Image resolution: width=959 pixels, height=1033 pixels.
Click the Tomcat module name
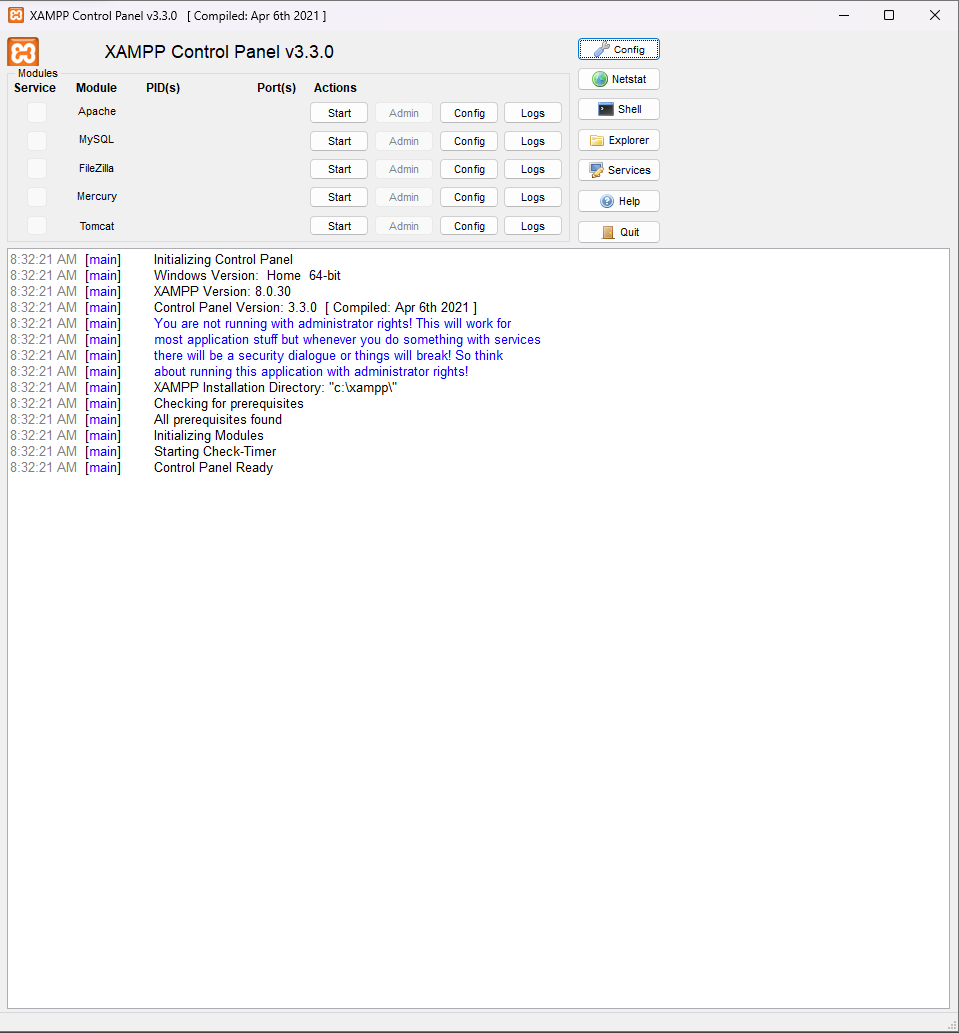(97, 226)
